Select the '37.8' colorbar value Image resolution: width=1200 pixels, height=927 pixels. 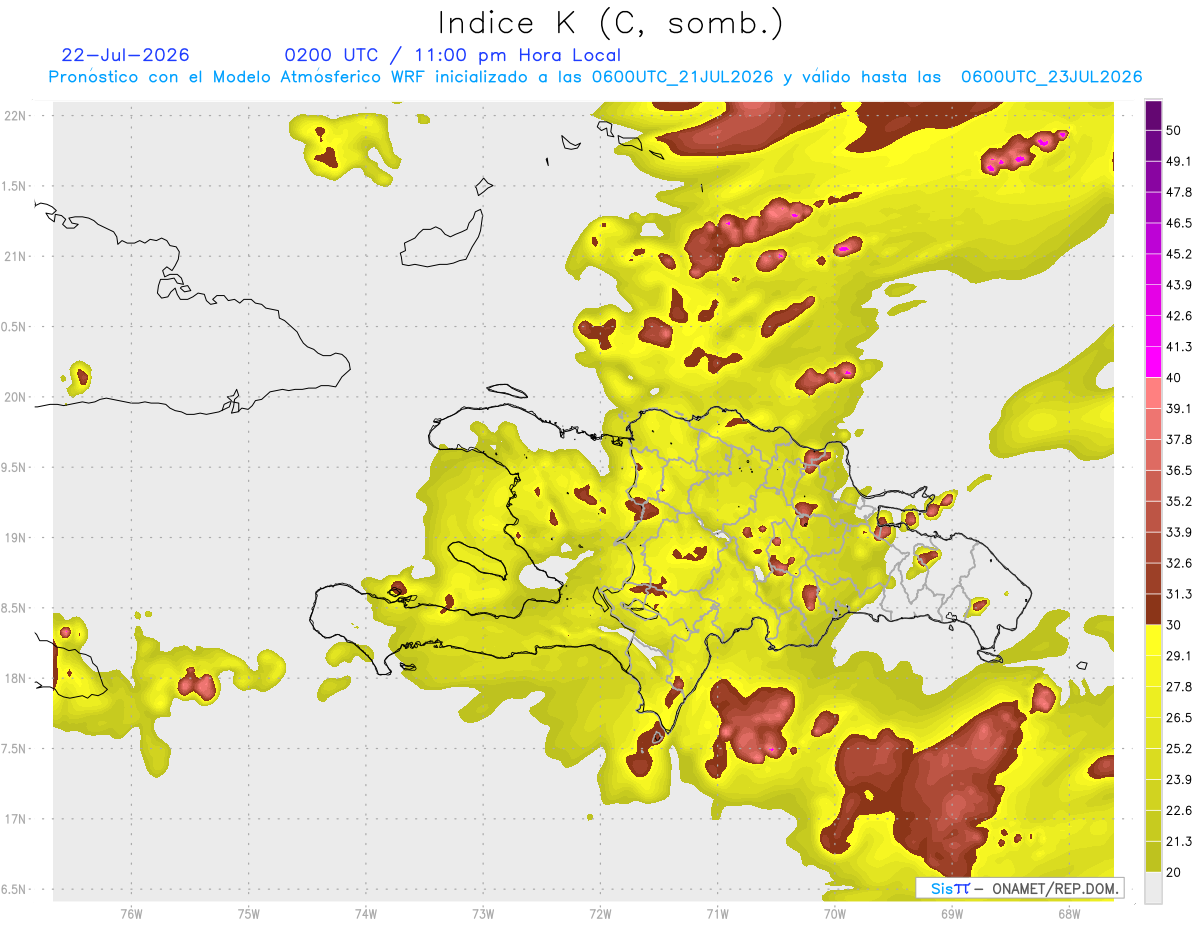tap(1178, 440)
